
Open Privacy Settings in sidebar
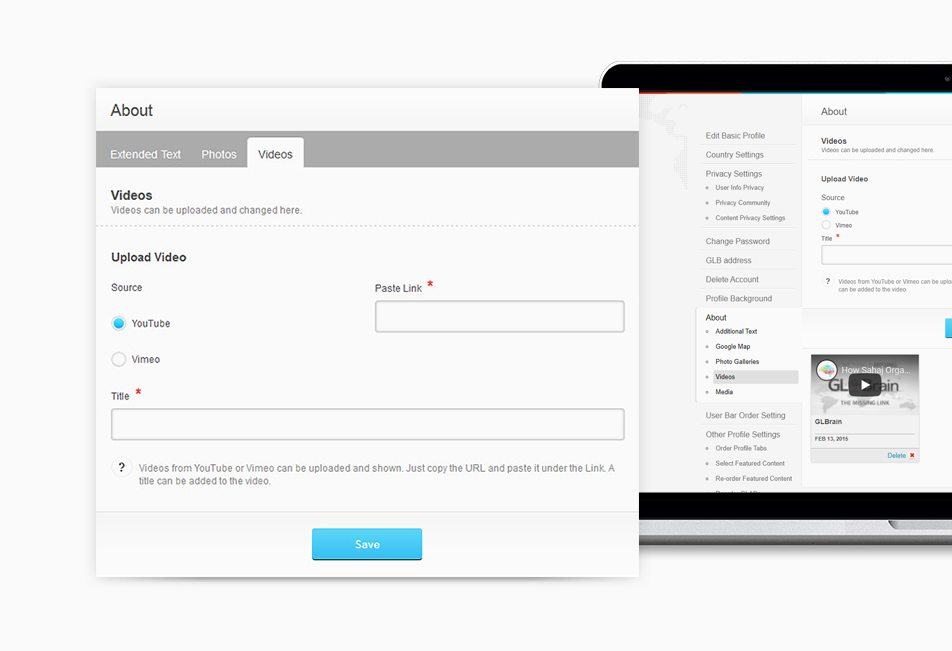click(734, 174)
